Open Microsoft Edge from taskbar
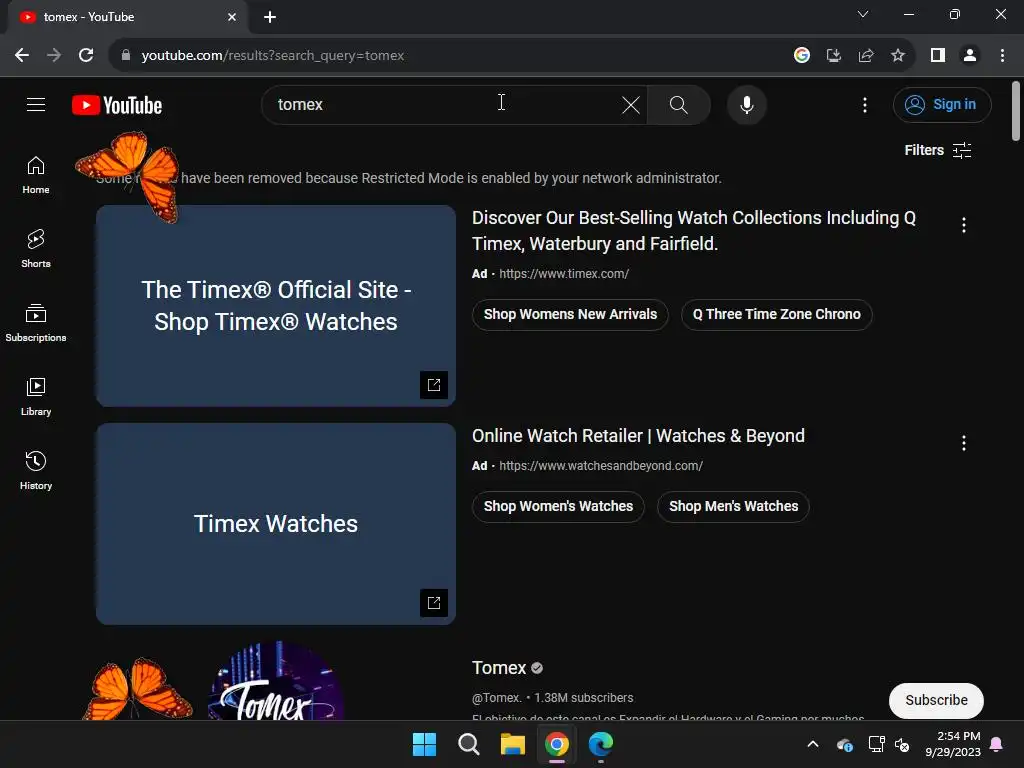 pos(601,744)
